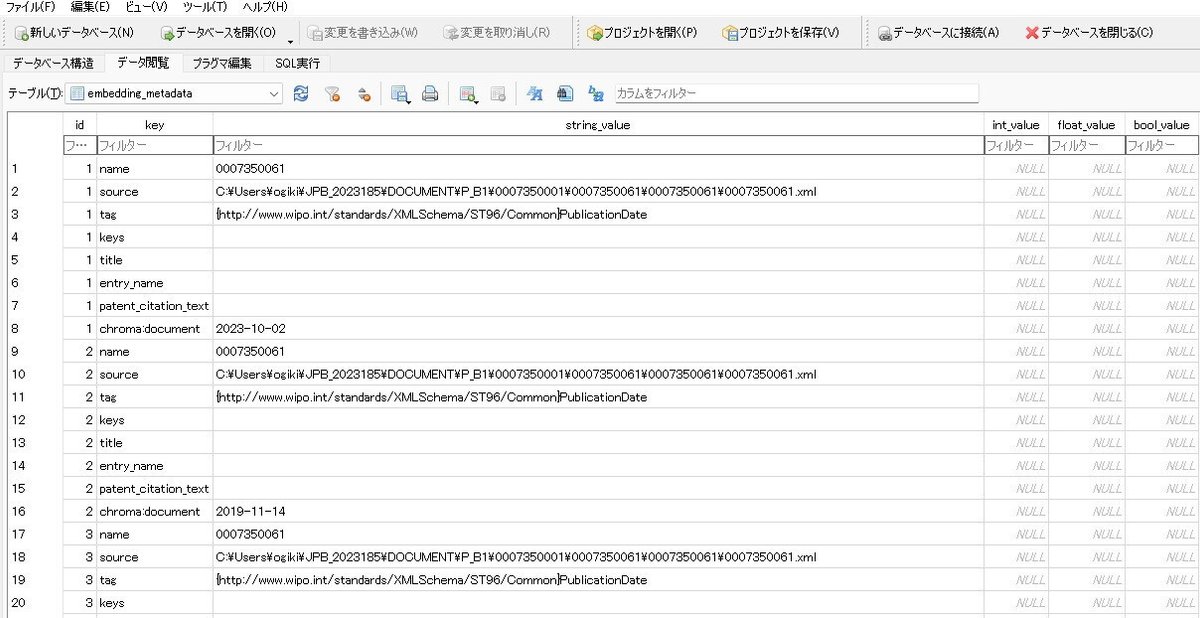Focus the カラムをフィルター input field
1200x618 pixels.
(796, 93)
